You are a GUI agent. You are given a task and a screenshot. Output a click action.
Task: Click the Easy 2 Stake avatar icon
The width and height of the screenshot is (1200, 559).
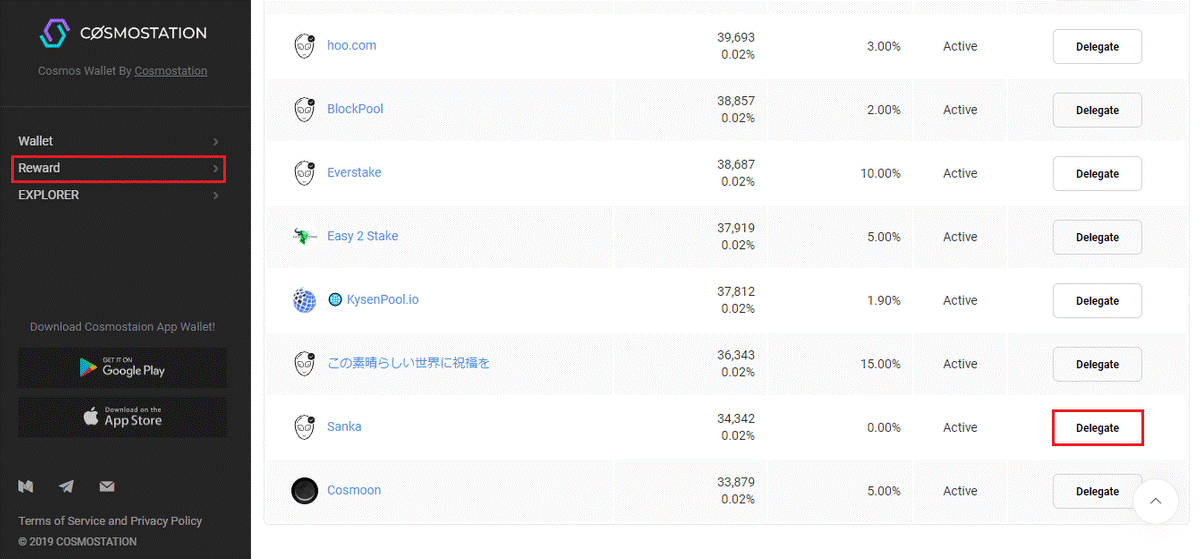click(x=304, y=236)
